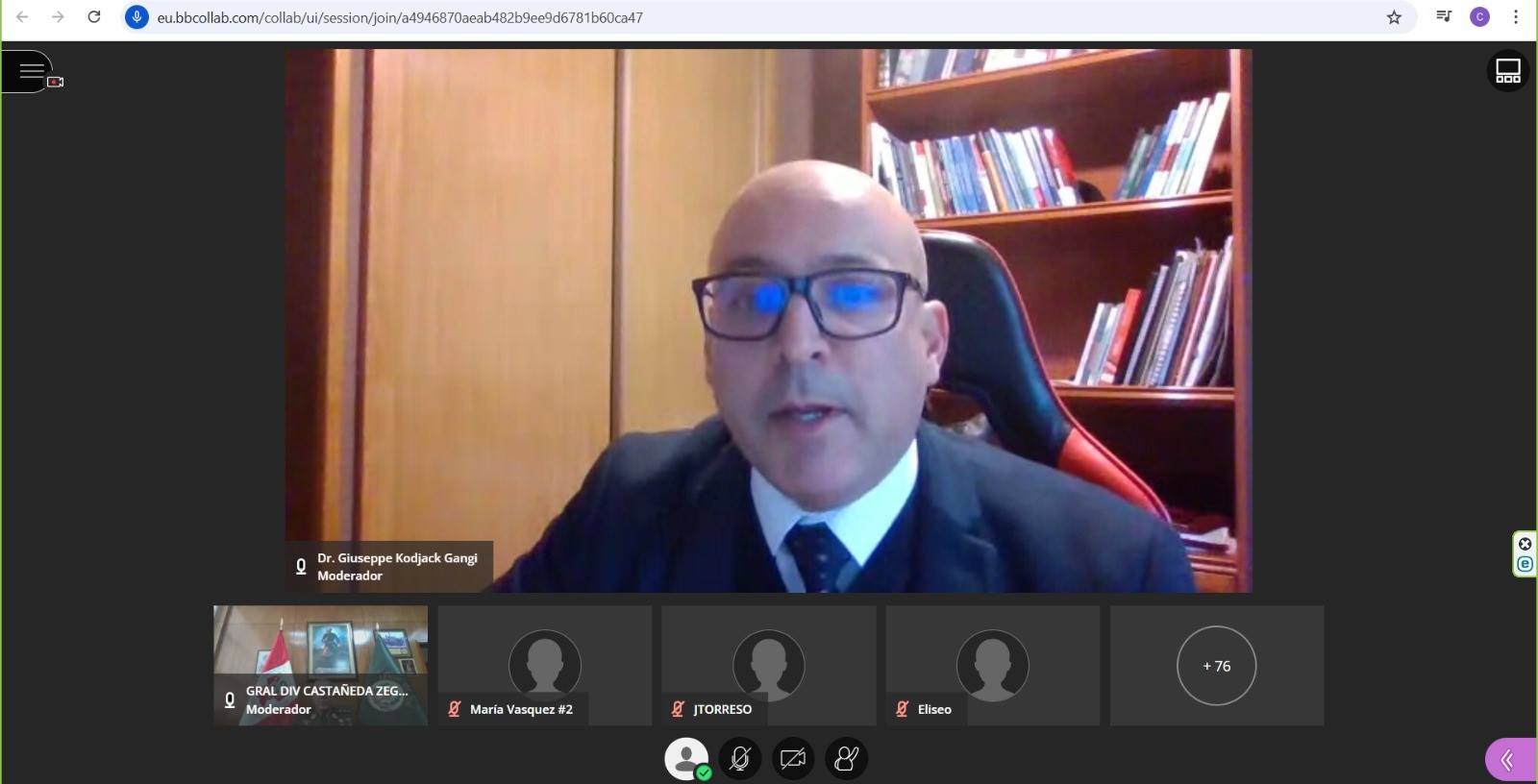The height and width of the screenshot is (784, 1538).
Task: Click the URL address bar field
Action: (673, 17)
